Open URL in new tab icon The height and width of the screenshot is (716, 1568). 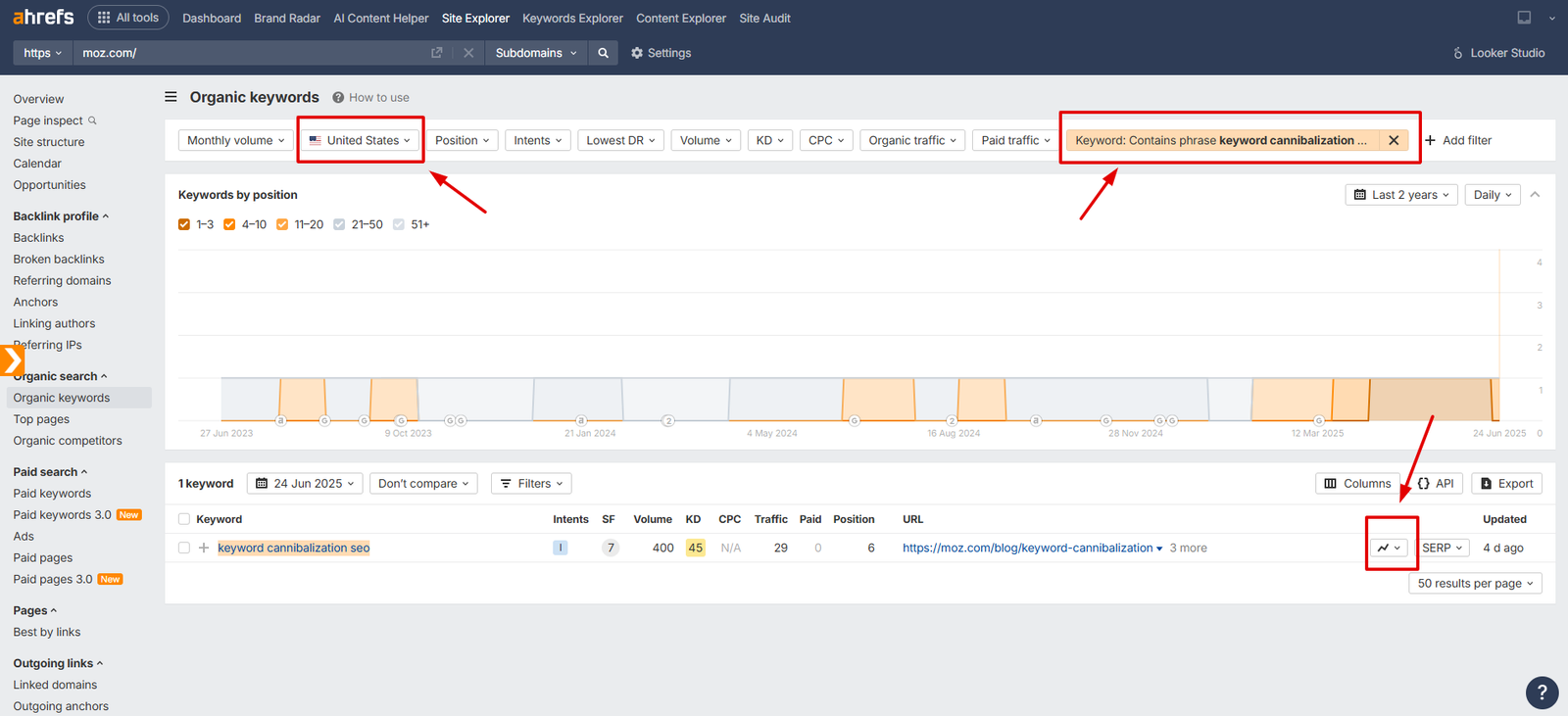437,53
